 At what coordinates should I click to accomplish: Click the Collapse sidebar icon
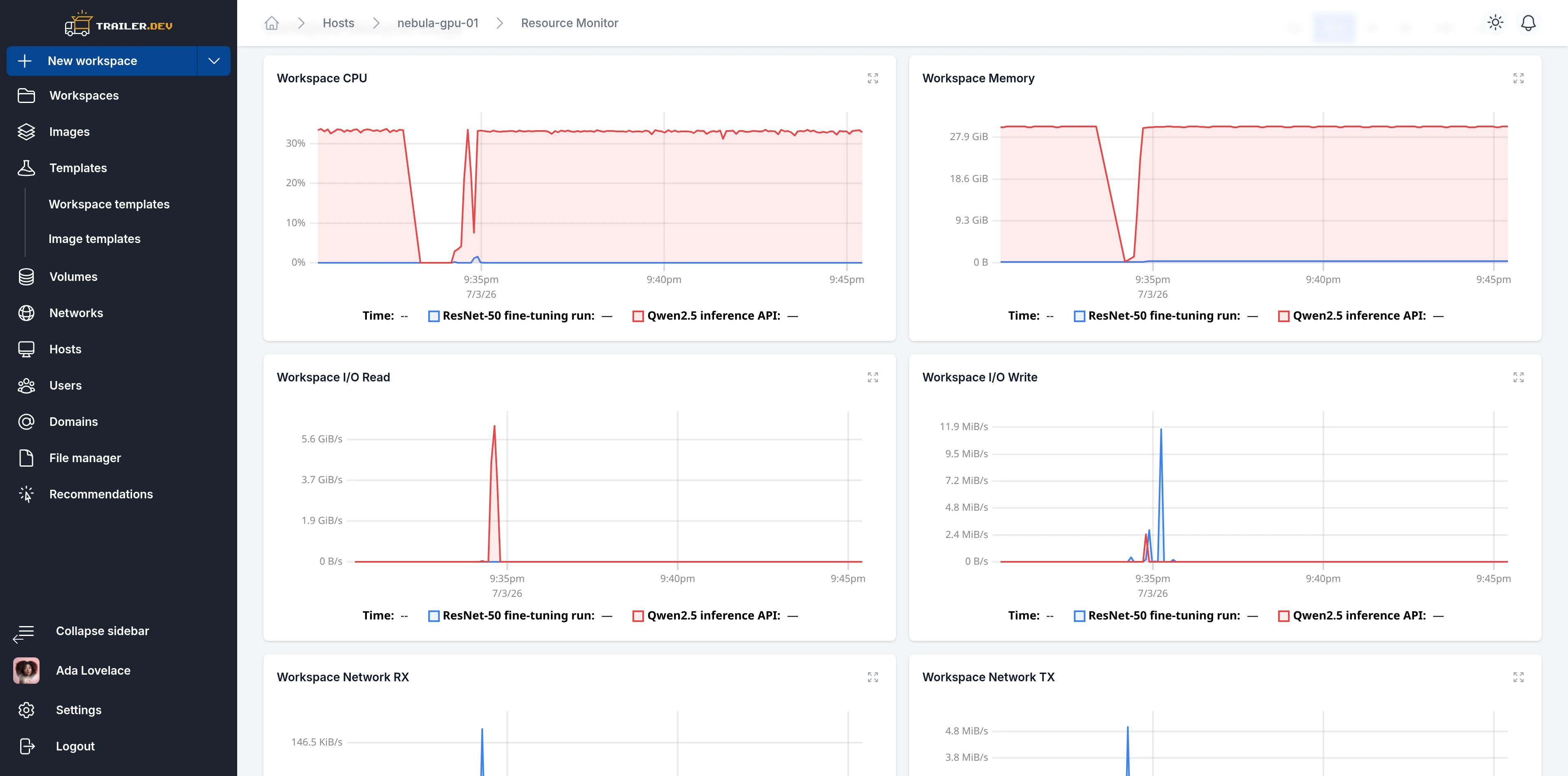pos(24,633)
